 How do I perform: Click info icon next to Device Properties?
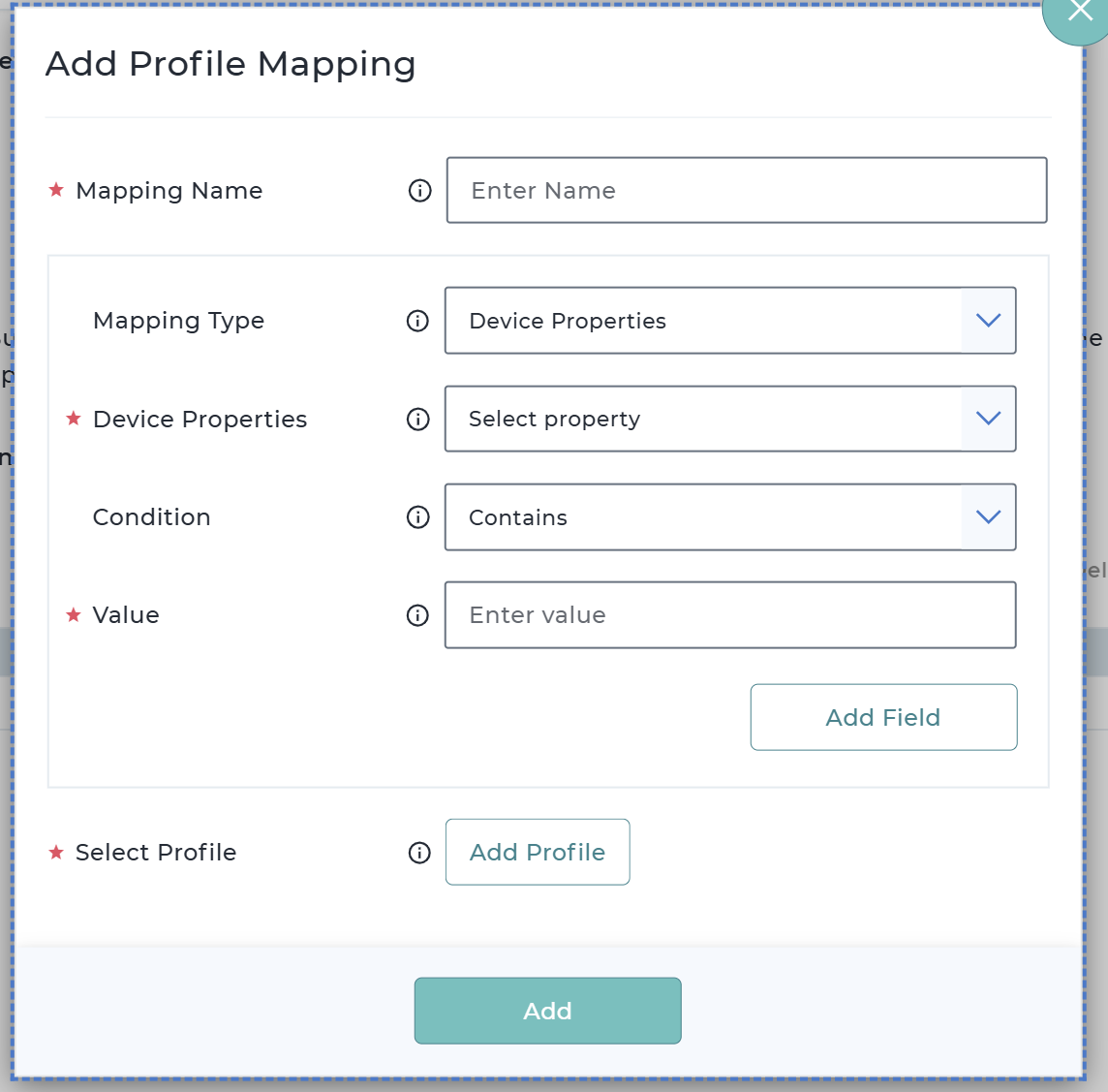point(417,419)
